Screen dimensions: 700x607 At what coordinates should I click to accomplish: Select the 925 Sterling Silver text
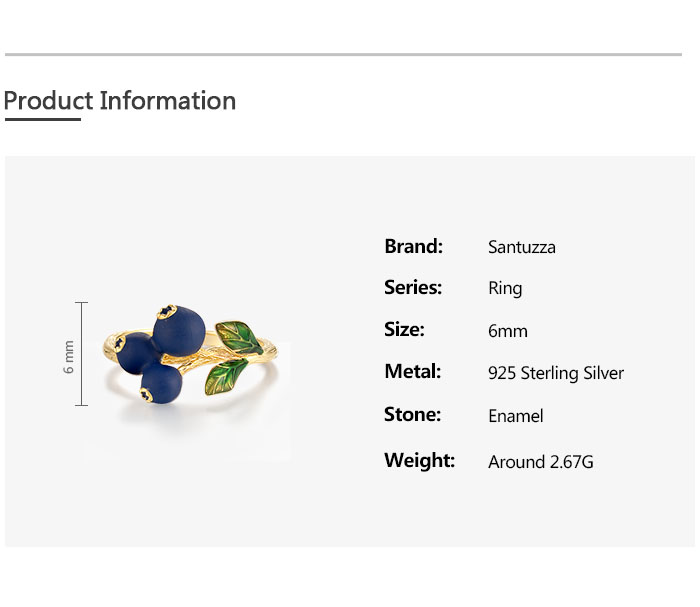556,373
